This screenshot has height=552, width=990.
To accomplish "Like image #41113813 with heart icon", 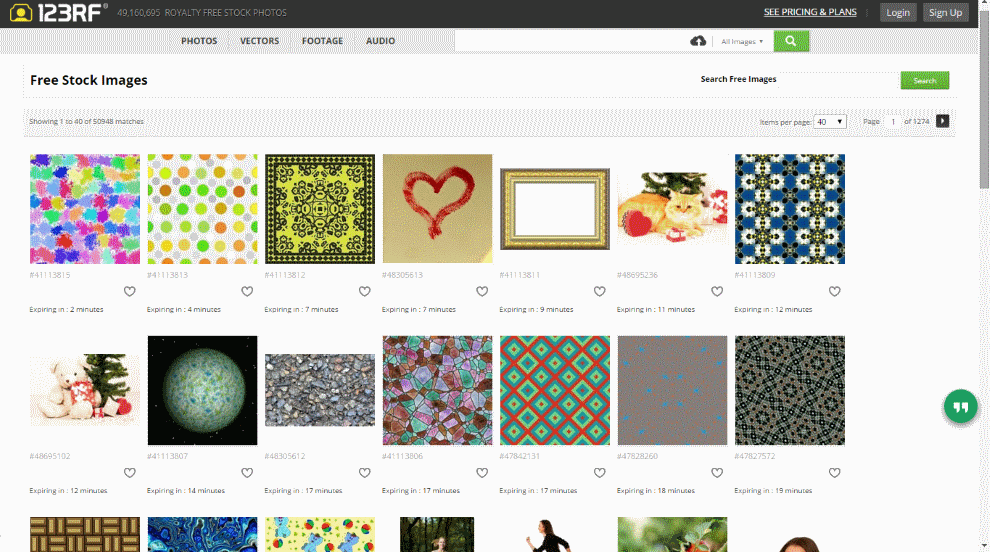I will pos(247,291).
